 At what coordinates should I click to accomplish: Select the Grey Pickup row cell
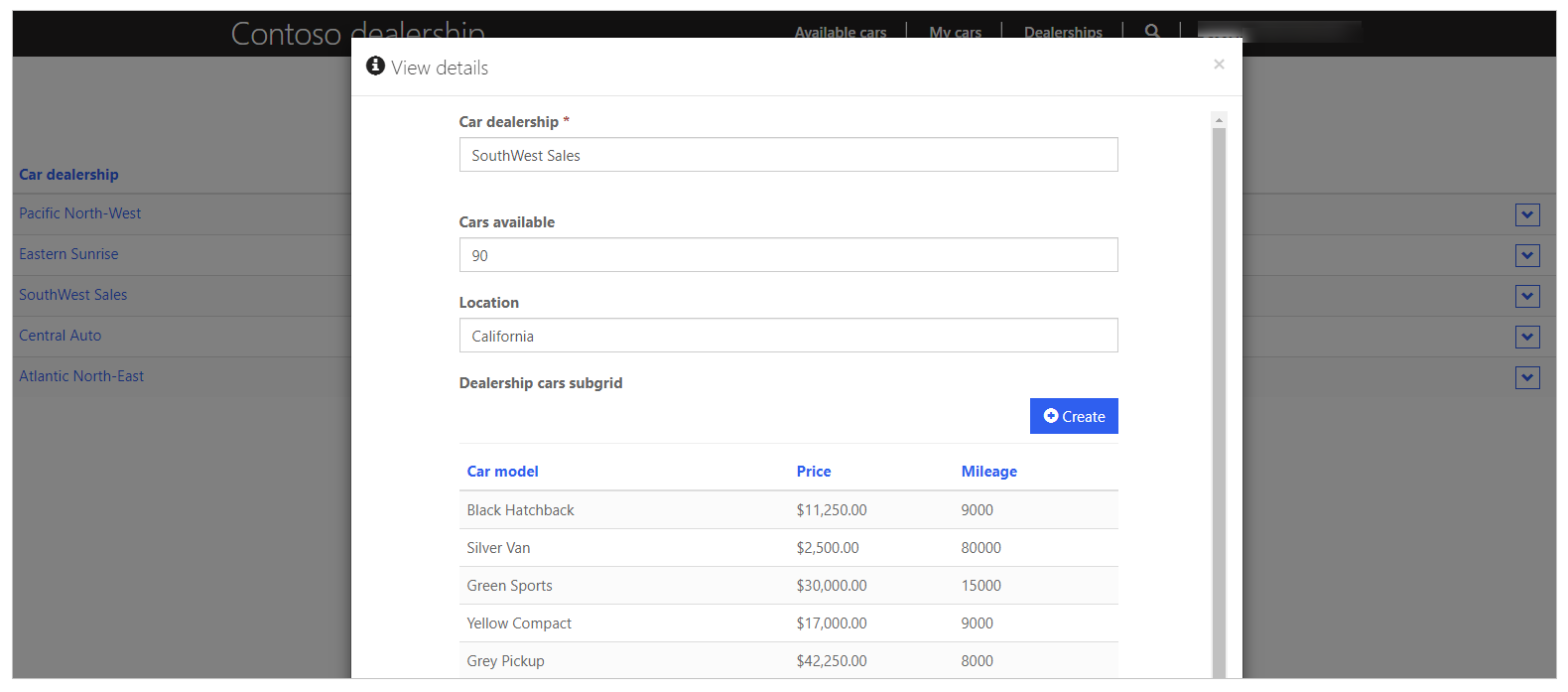(x=505, y=661)
